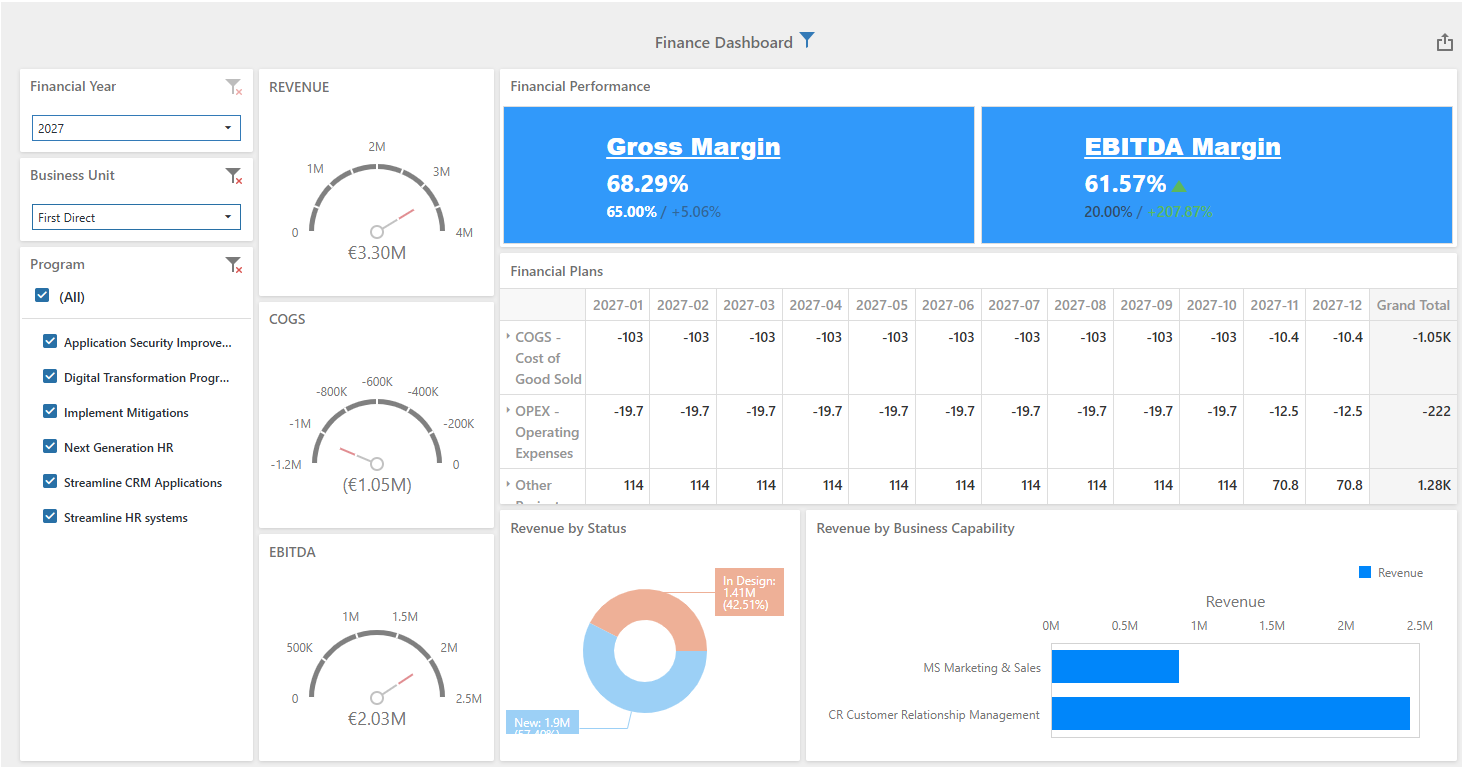Uncheck Application Security Improvement program
Screen dimensions: 1462x767
point(50,341)
